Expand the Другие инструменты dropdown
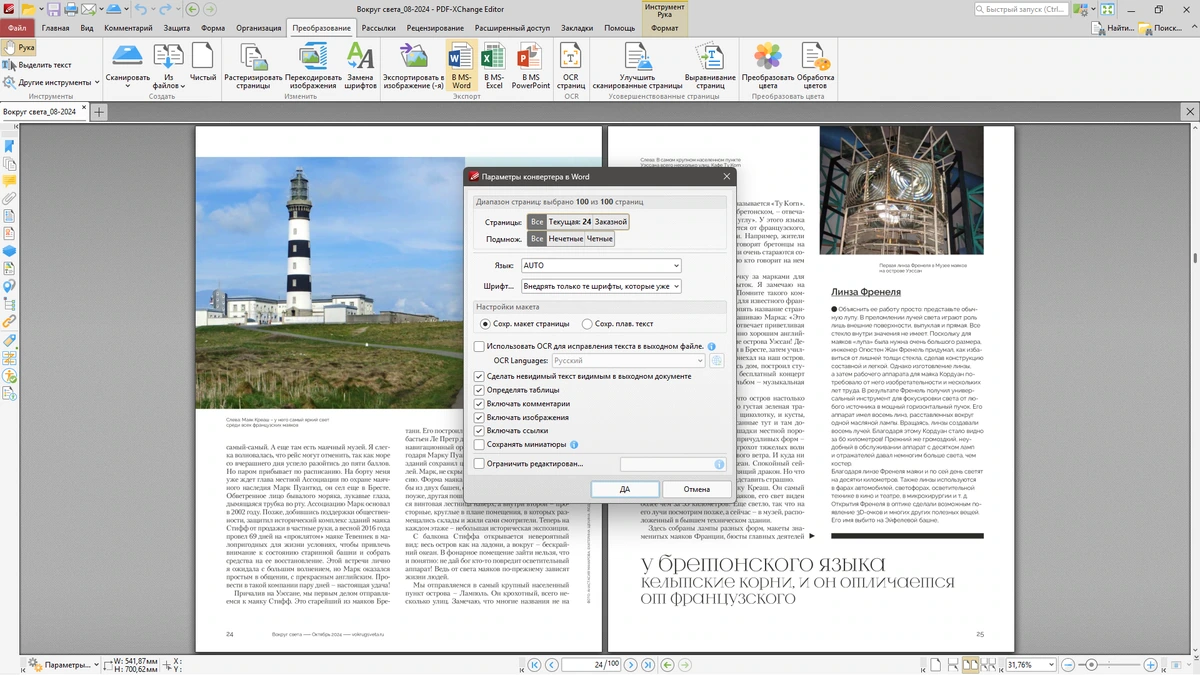 point(97,83)
